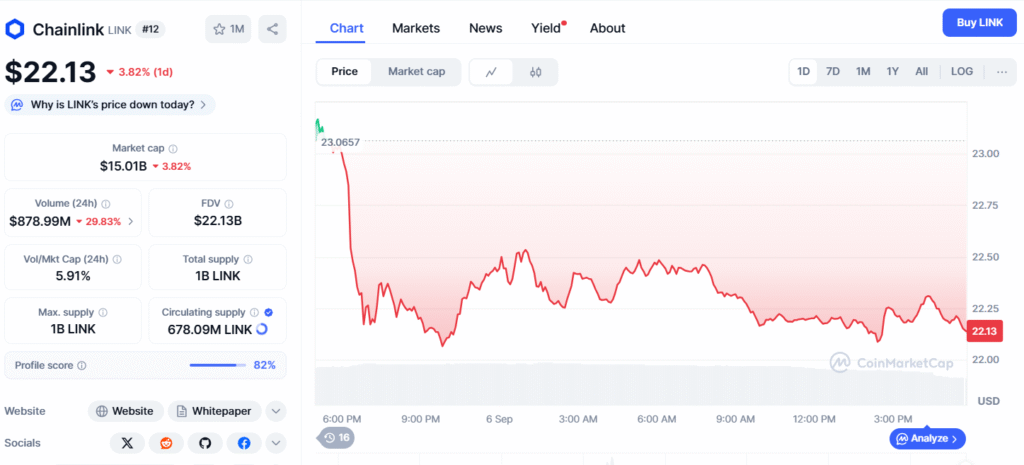Show Profile score info icon
This screenshot has height=465, width=1024.
coord(82,366)
